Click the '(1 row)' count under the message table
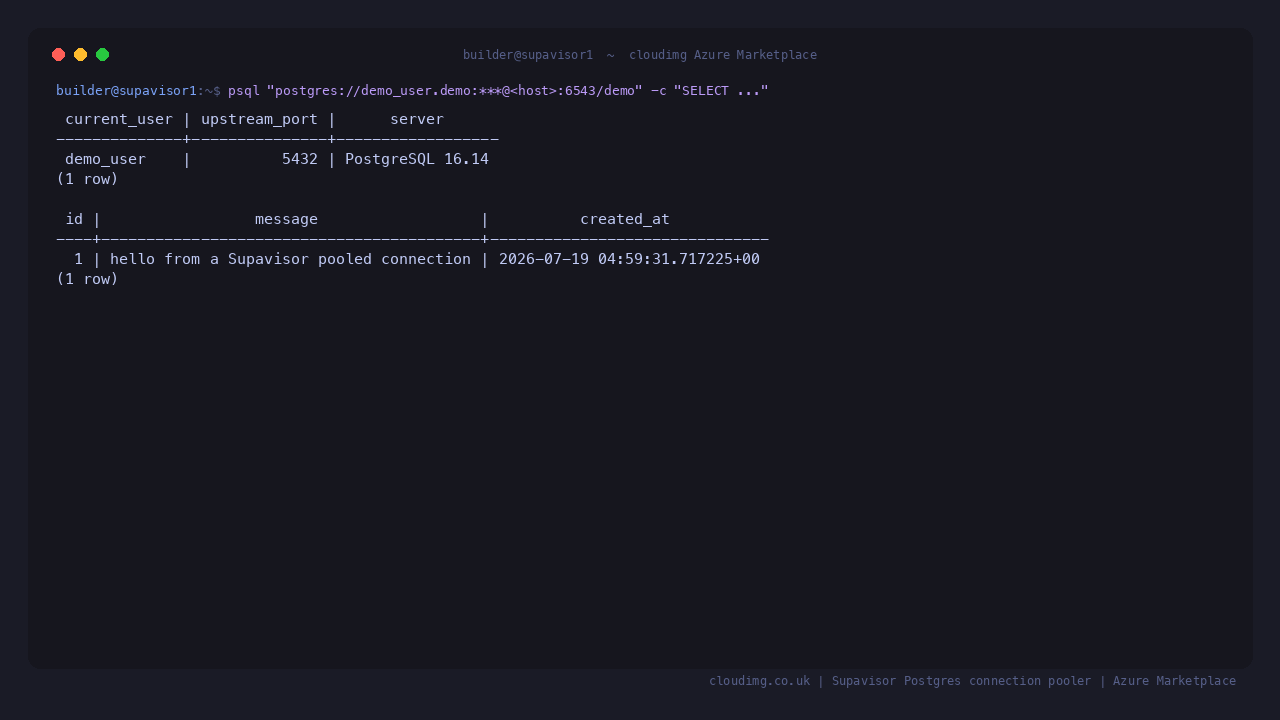The width and height of the screenshot is (1280, 720). click(x=87, y=279)
